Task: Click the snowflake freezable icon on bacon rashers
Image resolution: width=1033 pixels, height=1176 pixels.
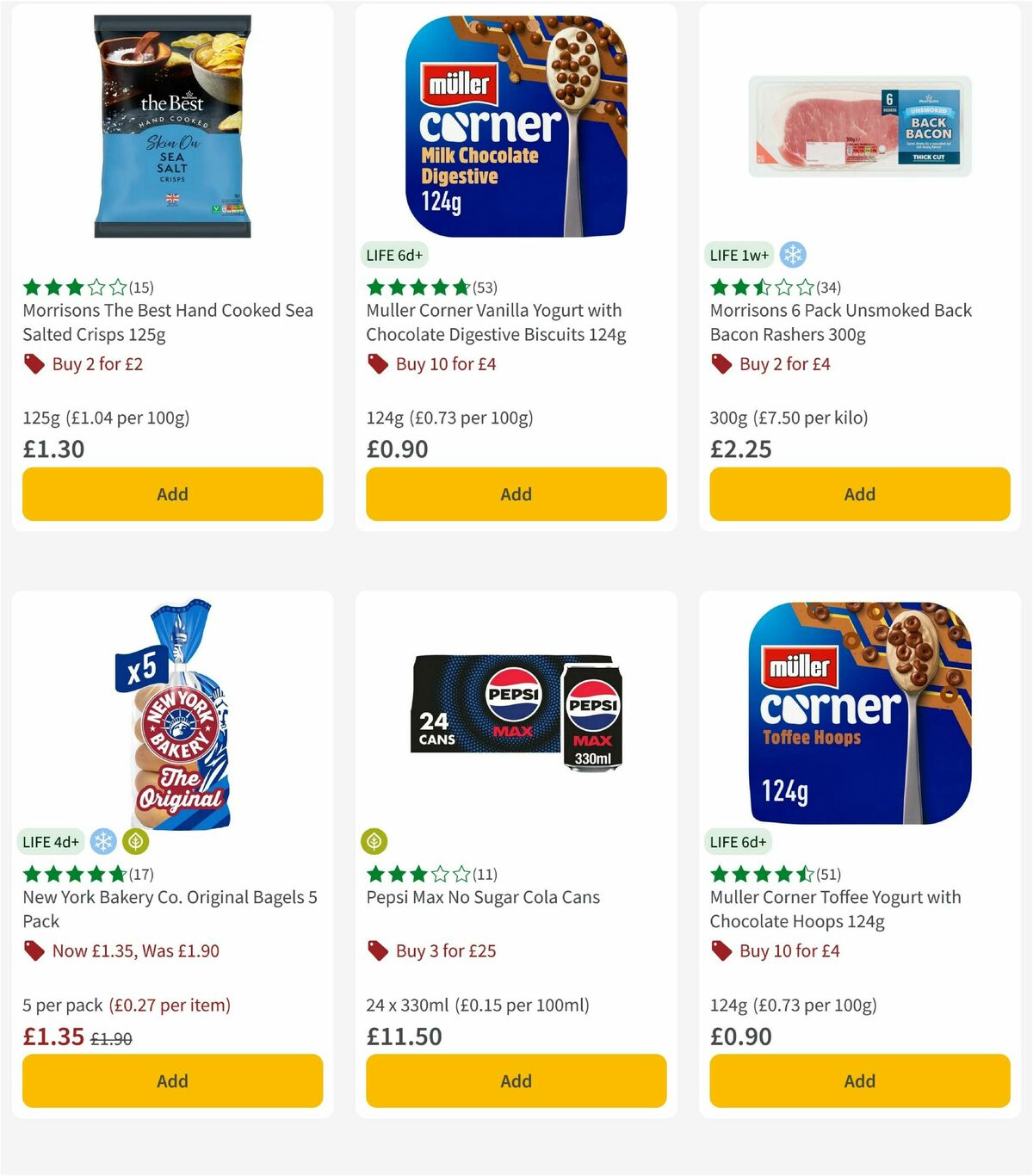Action: pyautogui.click(x=795, y=255)
